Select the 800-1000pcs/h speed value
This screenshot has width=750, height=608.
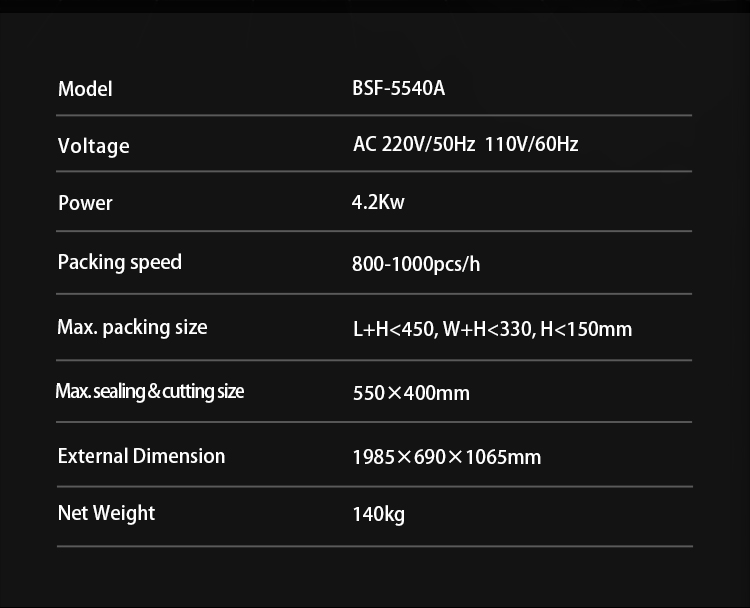point(416,265)
